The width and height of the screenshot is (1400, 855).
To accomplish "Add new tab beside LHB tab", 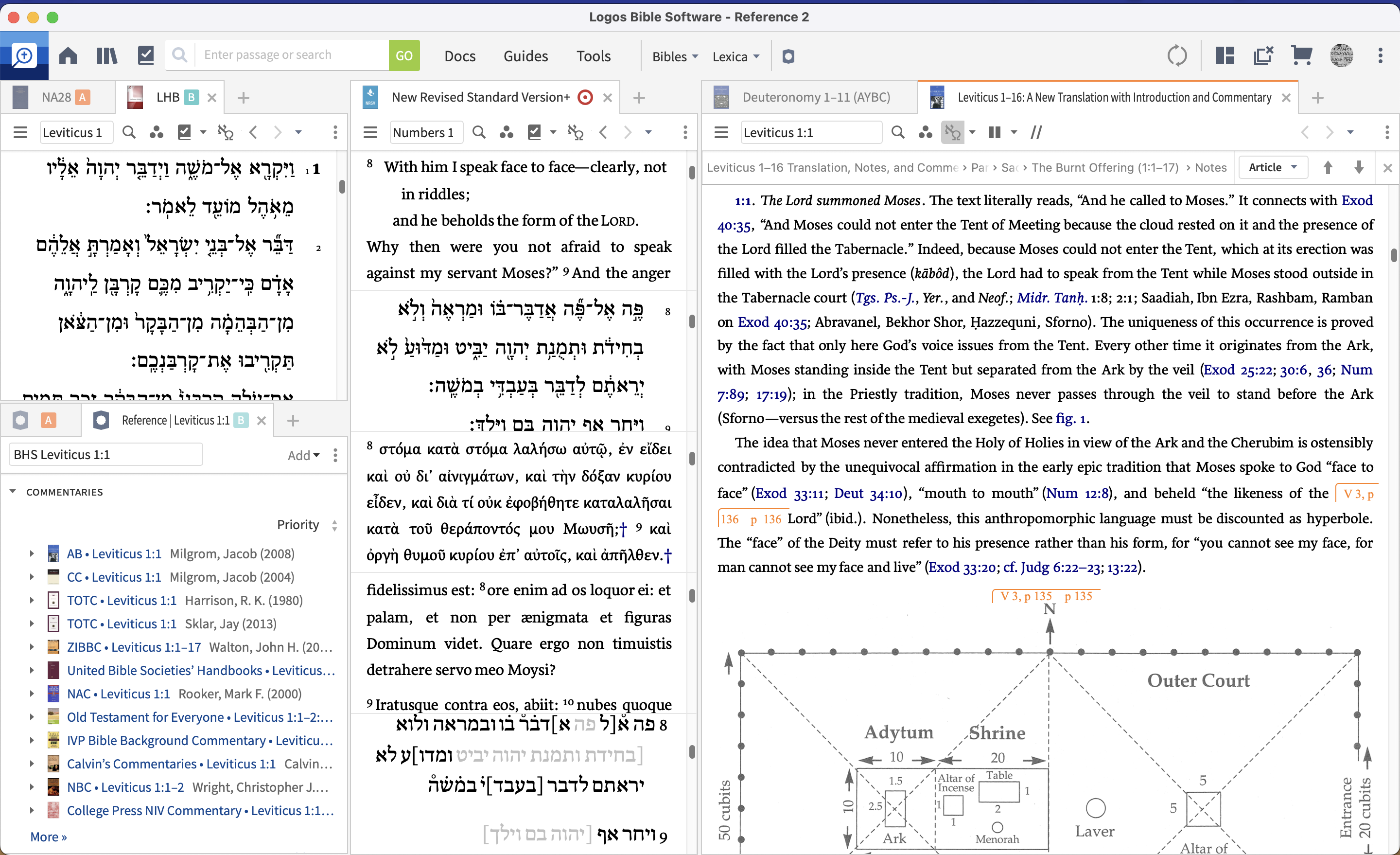I will pos(243,98).
